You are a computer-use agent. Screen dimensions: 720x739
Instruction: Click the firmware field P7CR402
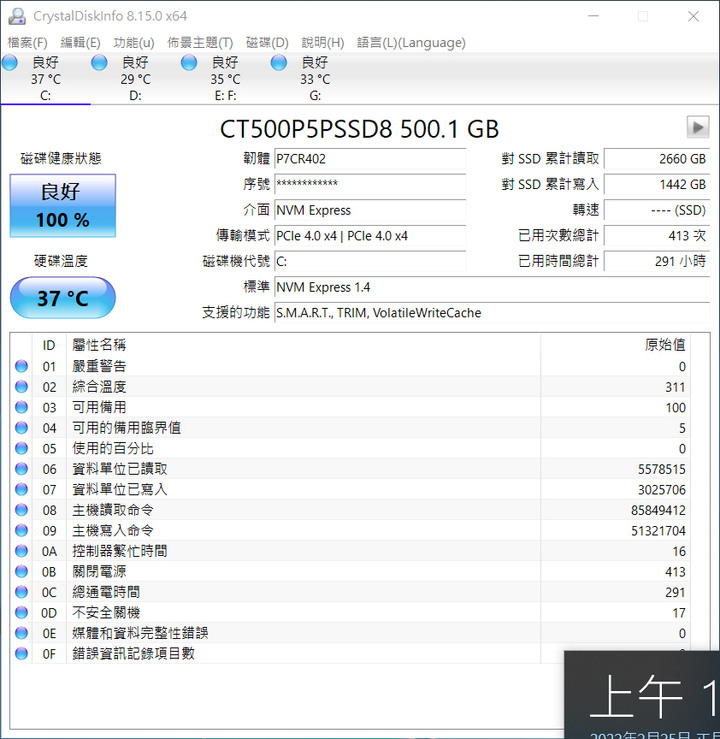[x=370, y=159]
